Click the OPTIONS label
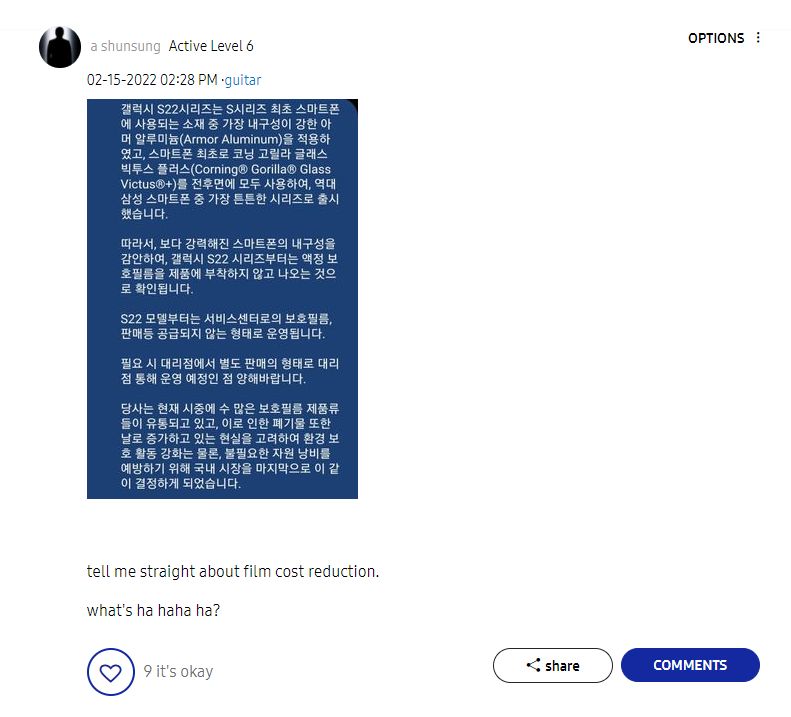This screenshot has width=791, height=717. click(x=715, y=38)
